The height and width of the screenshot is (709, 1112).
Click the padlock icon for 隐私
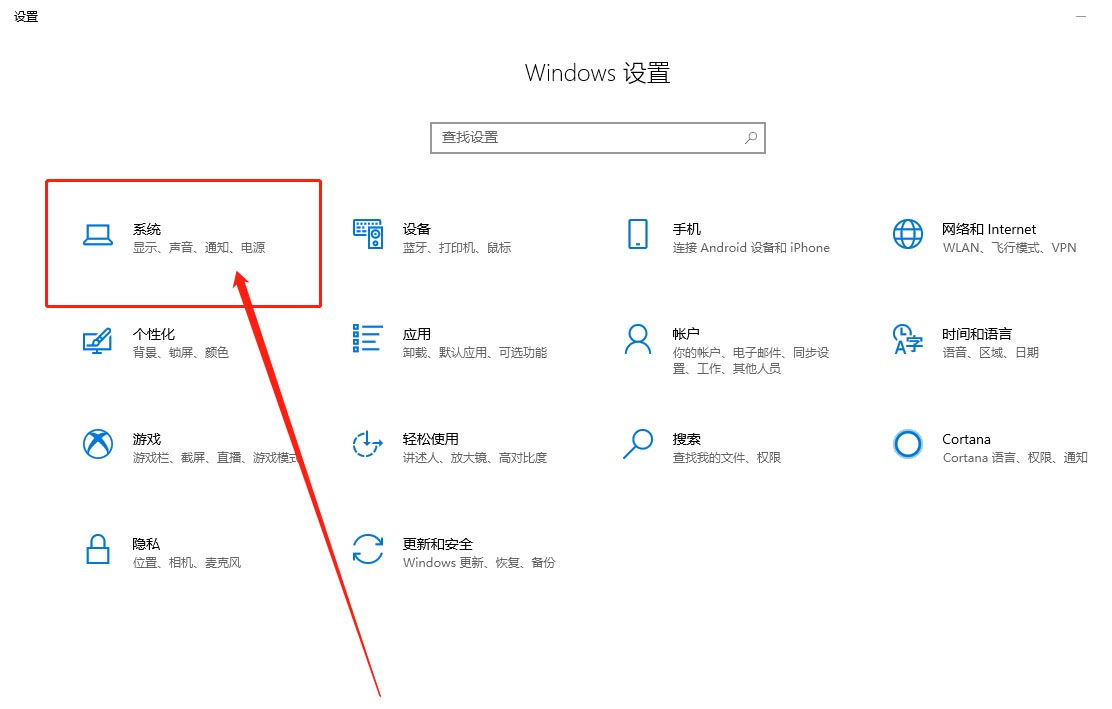coord(97,550)
